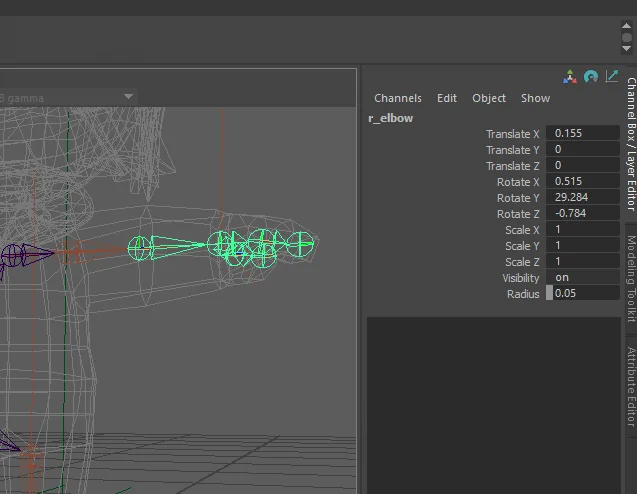
Task: Switch to Modeling Toolkit tab
Action: 631,278
